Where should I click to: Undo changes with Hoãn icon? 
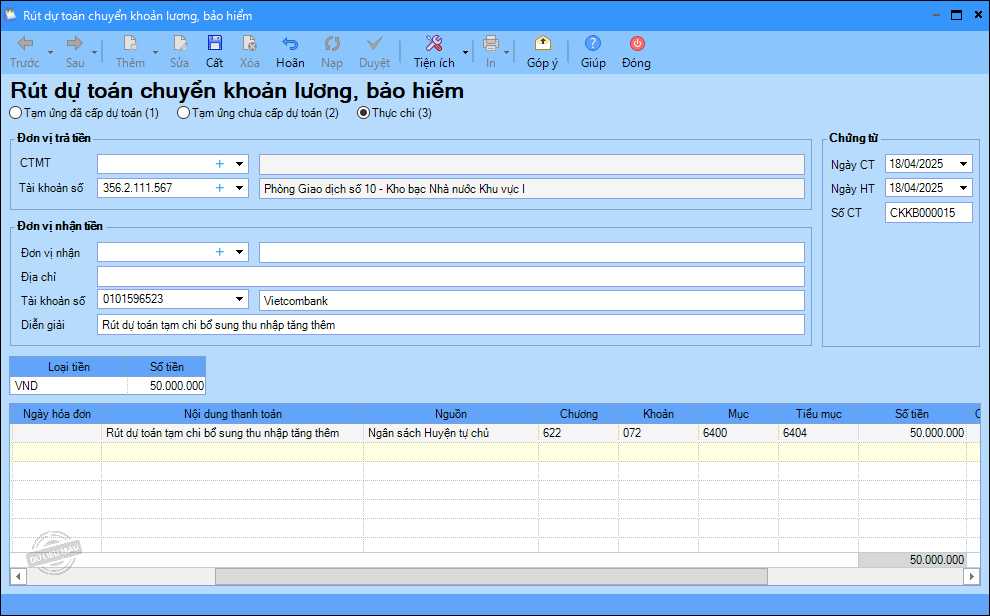[290, 44]
